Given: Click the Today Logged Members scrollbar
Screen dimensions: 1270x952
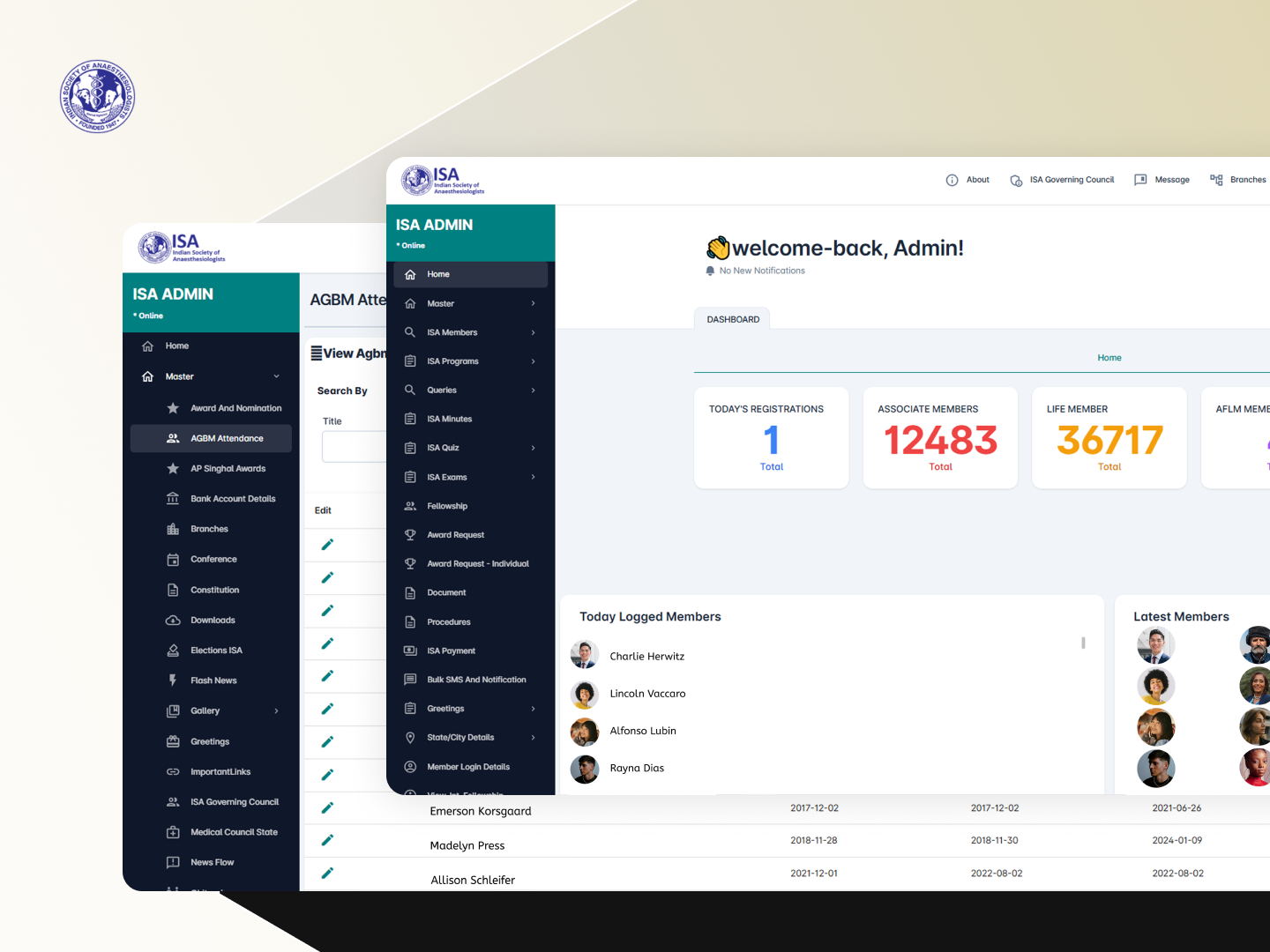Looking at the screenshot, I should point(1083,643).
